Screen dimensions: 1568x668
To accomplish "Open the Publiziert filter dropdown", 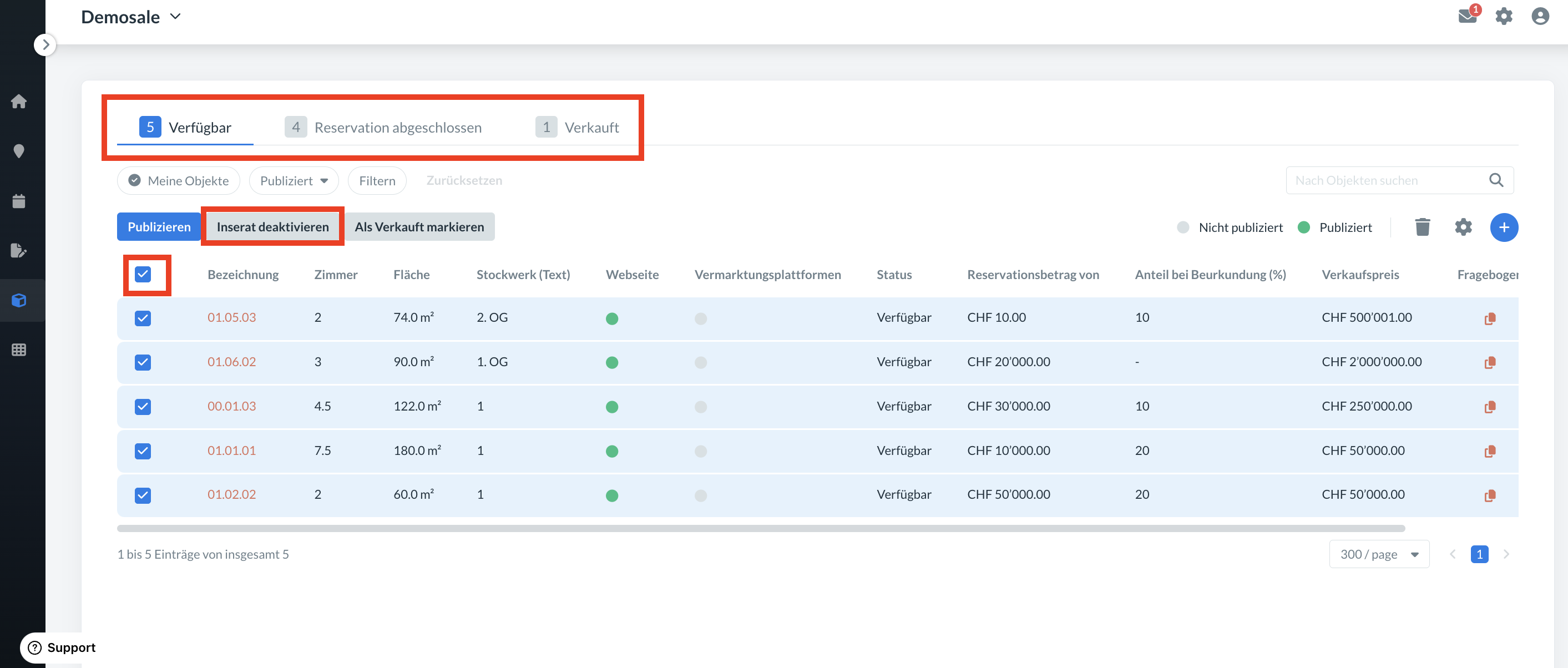I will coord(294,181).
